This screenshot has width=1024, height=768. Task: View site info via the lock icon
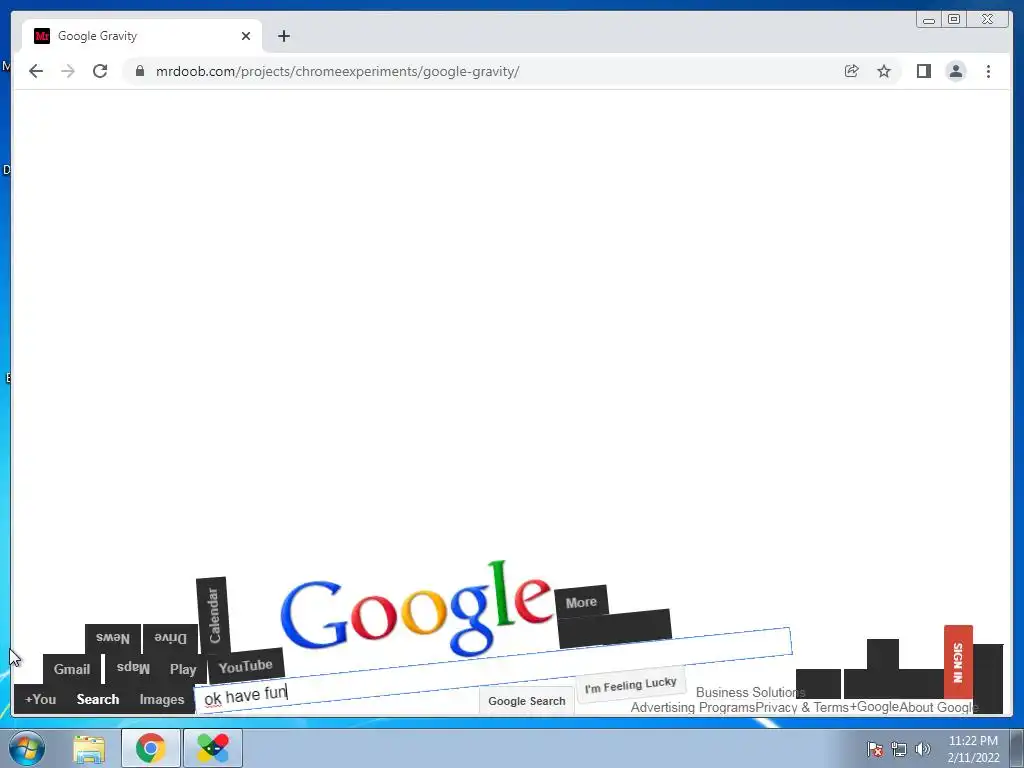pyautogui.click(x=139, y=71)
